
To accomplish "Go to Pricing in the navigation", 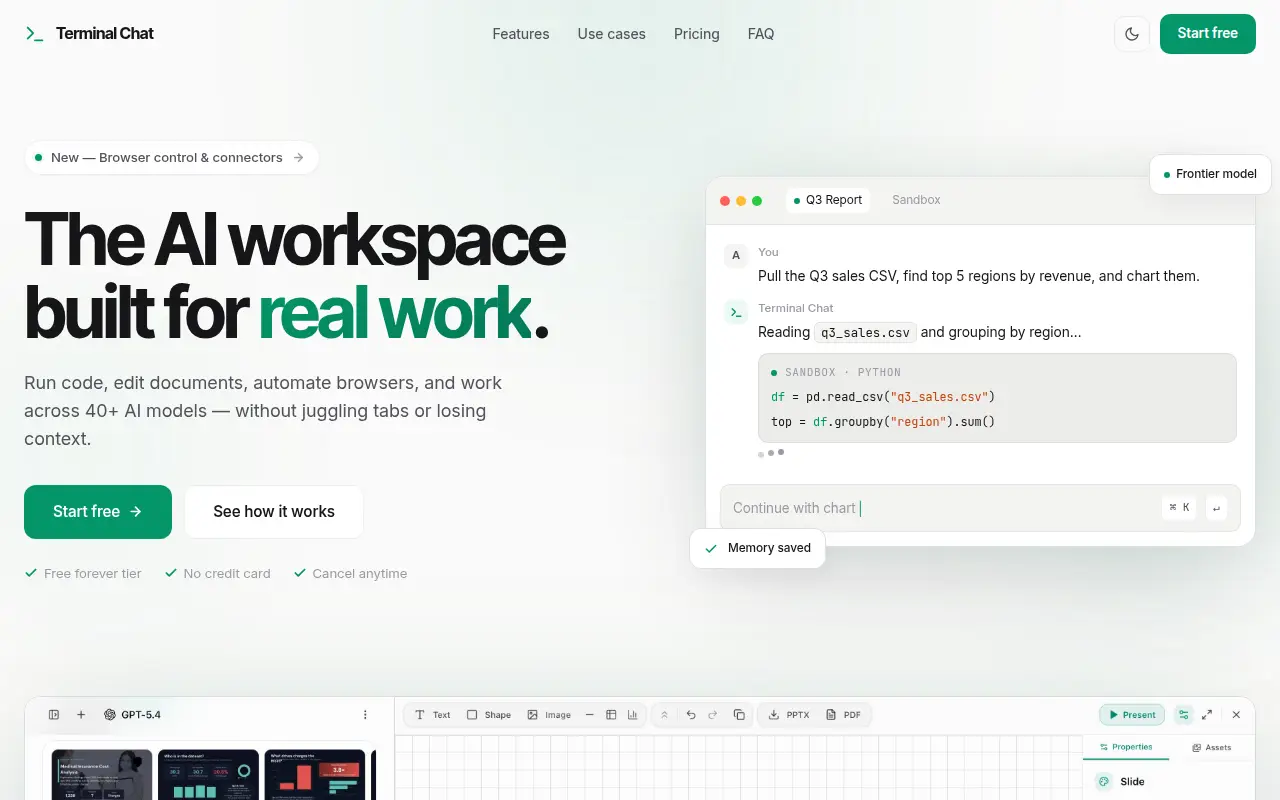I will [697, 34].
